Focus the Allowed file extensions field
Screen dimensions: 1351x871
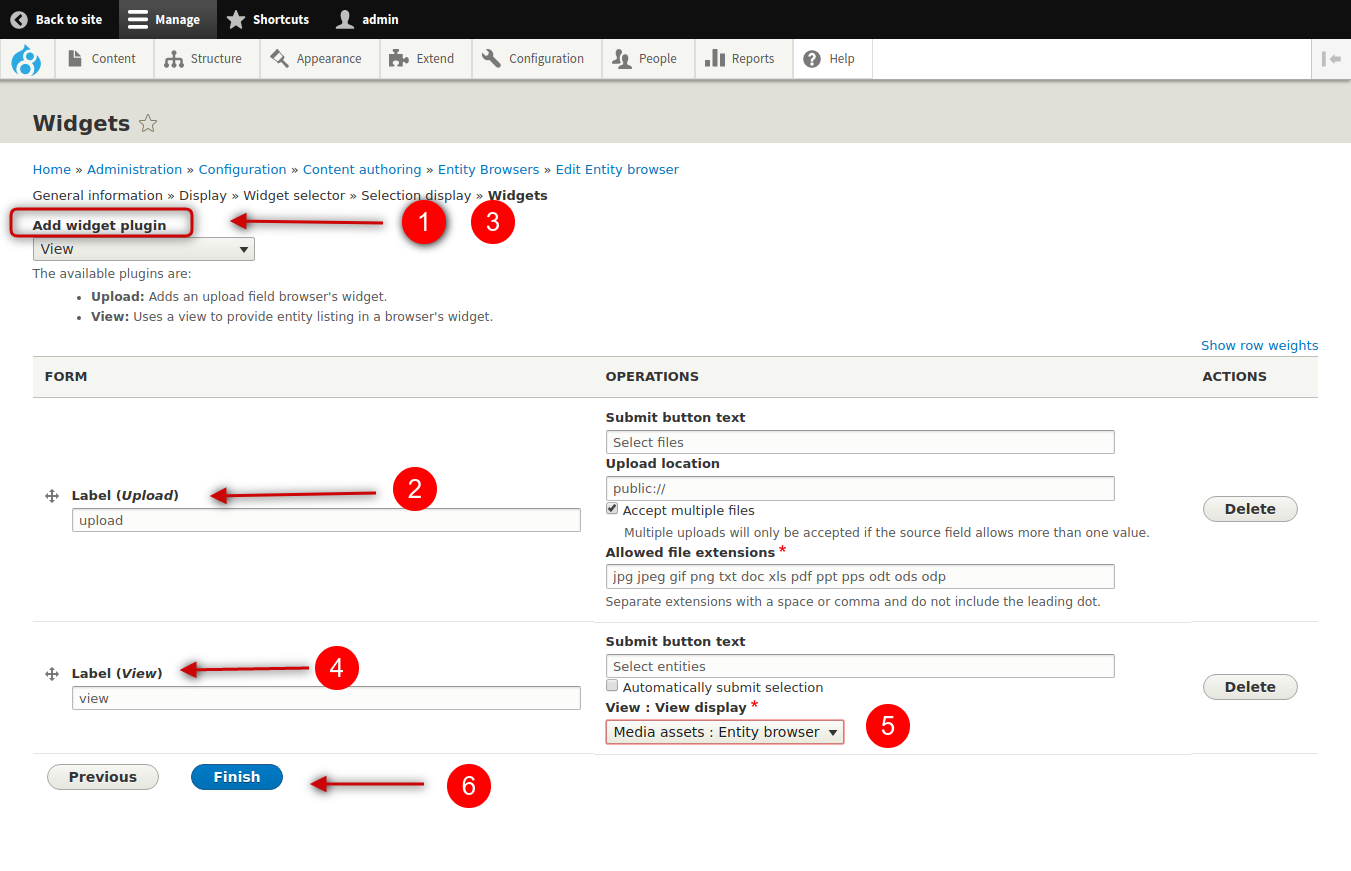coord(859,576)
